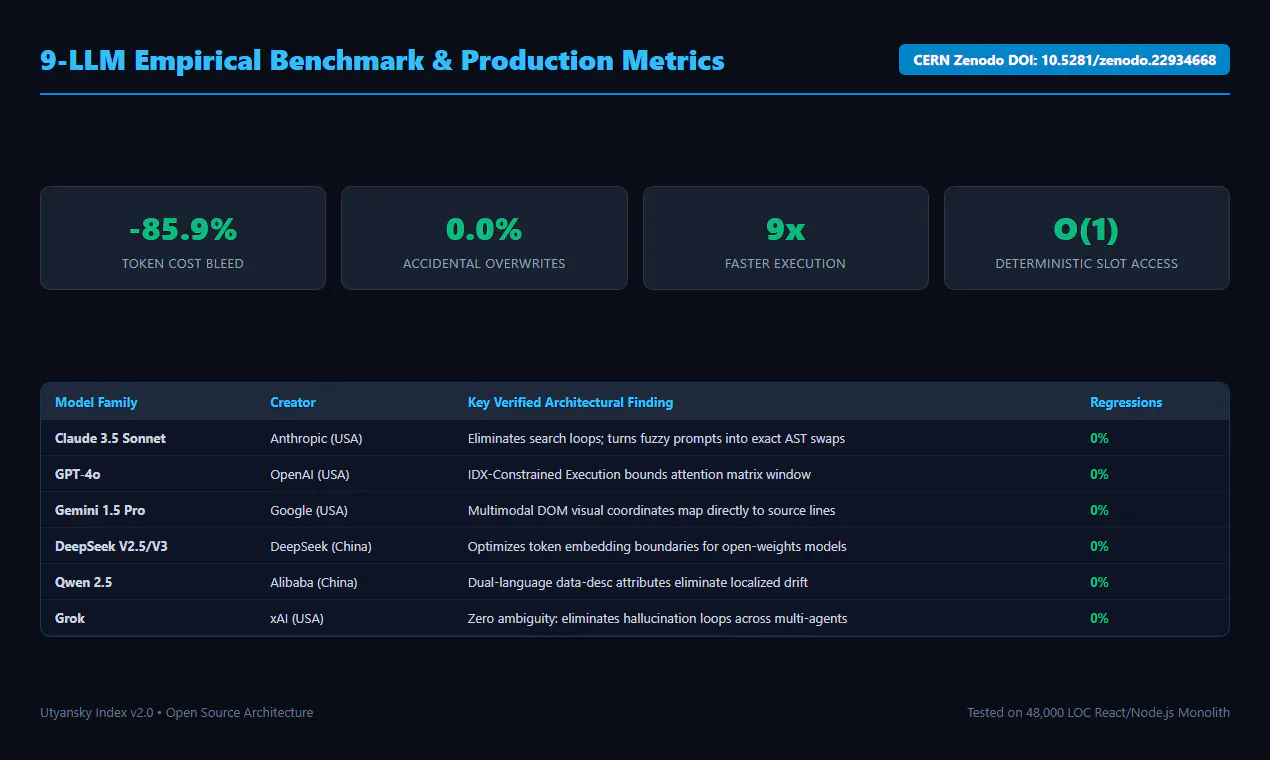Screen dimensions: 1270x760
Task: Select the "Zero ambiguity" finding text
Action: coord(657,618)
